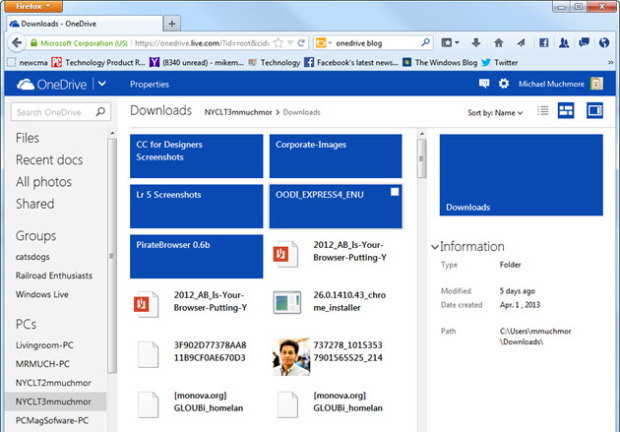Open Railroad Enthusiasts group
The width and height of the screenshot is (620, 432).
click(x=54, y=275)
